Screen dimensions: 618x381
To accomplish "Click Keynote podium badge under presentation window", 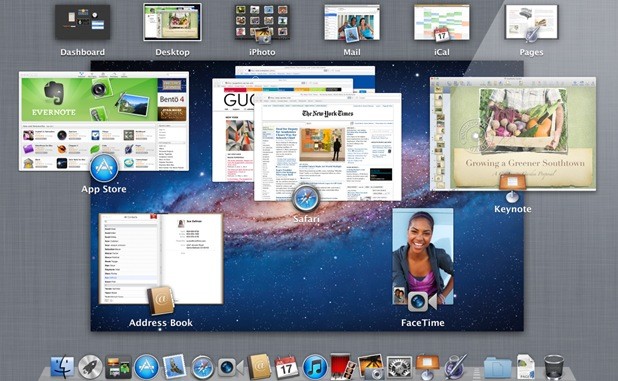I will coord(512,187).
